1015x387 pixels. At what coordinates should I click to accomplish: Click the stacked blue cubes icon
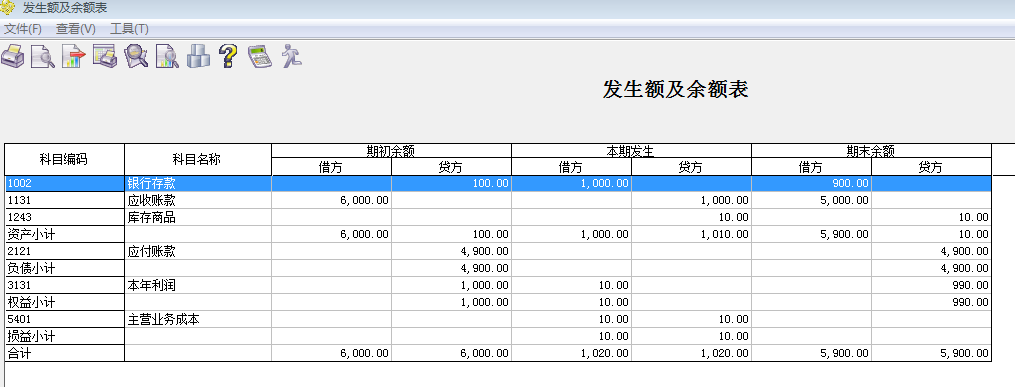[198, 56]
